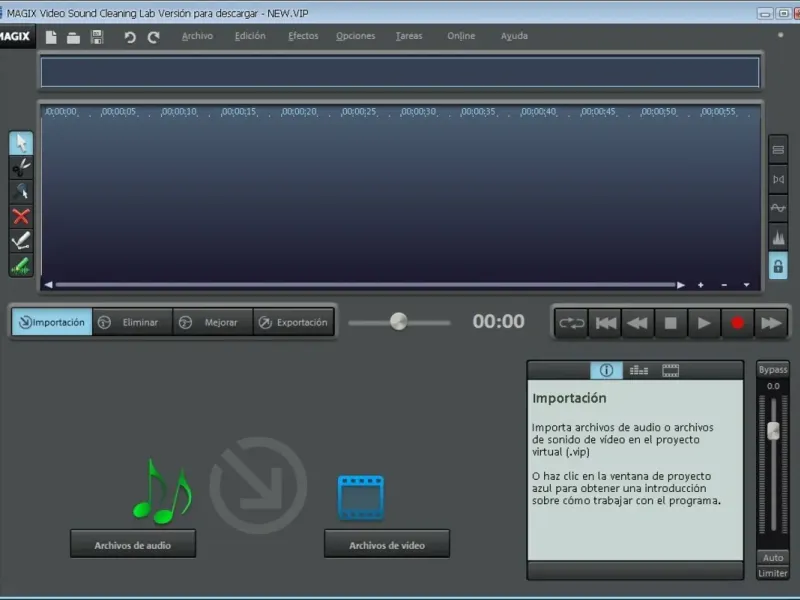
Task: Zoom in timeline with plus button
Action: [x=701, y=285]
